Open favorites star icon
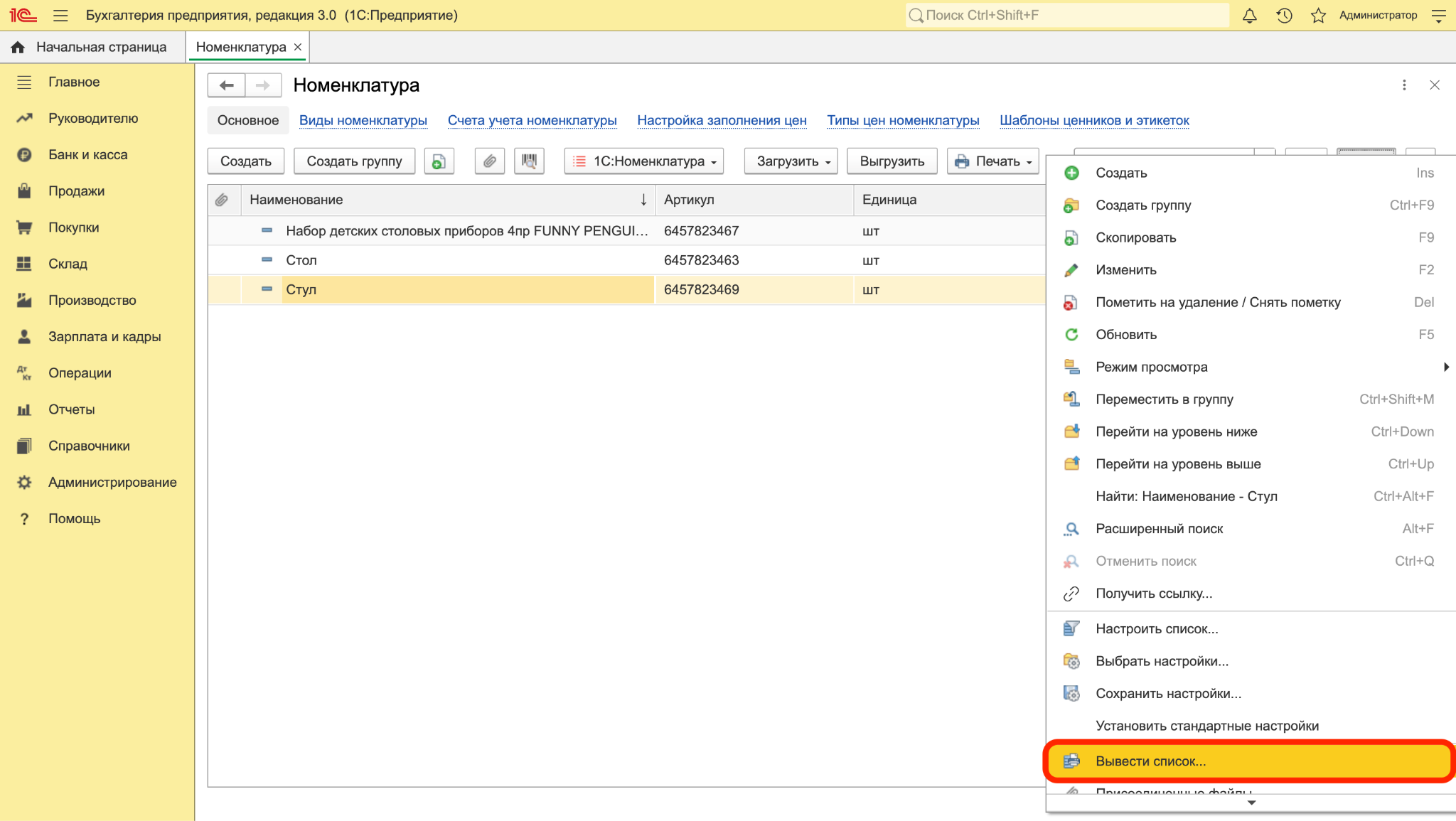Viewport: 1456px width, 821px height. click(1318, 15)
